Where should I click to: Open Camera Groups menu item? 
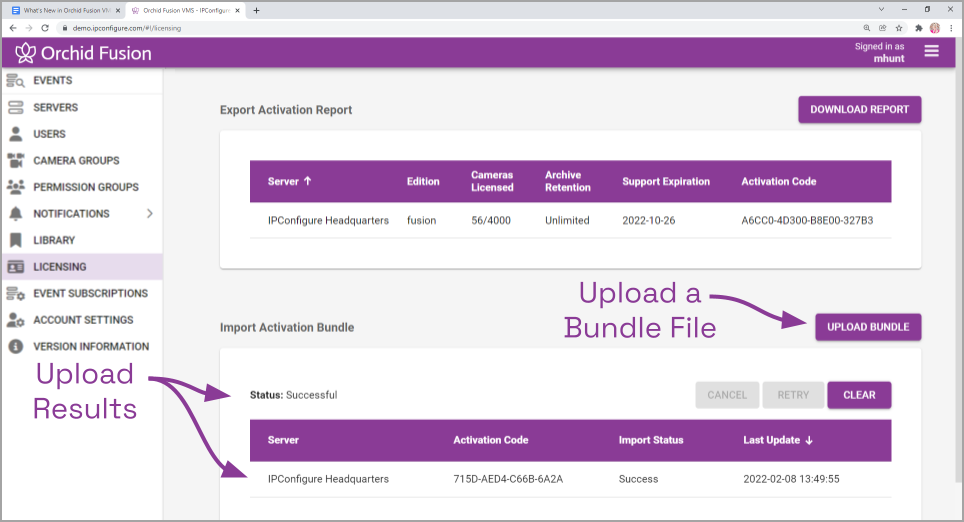[x=76, y=160]
